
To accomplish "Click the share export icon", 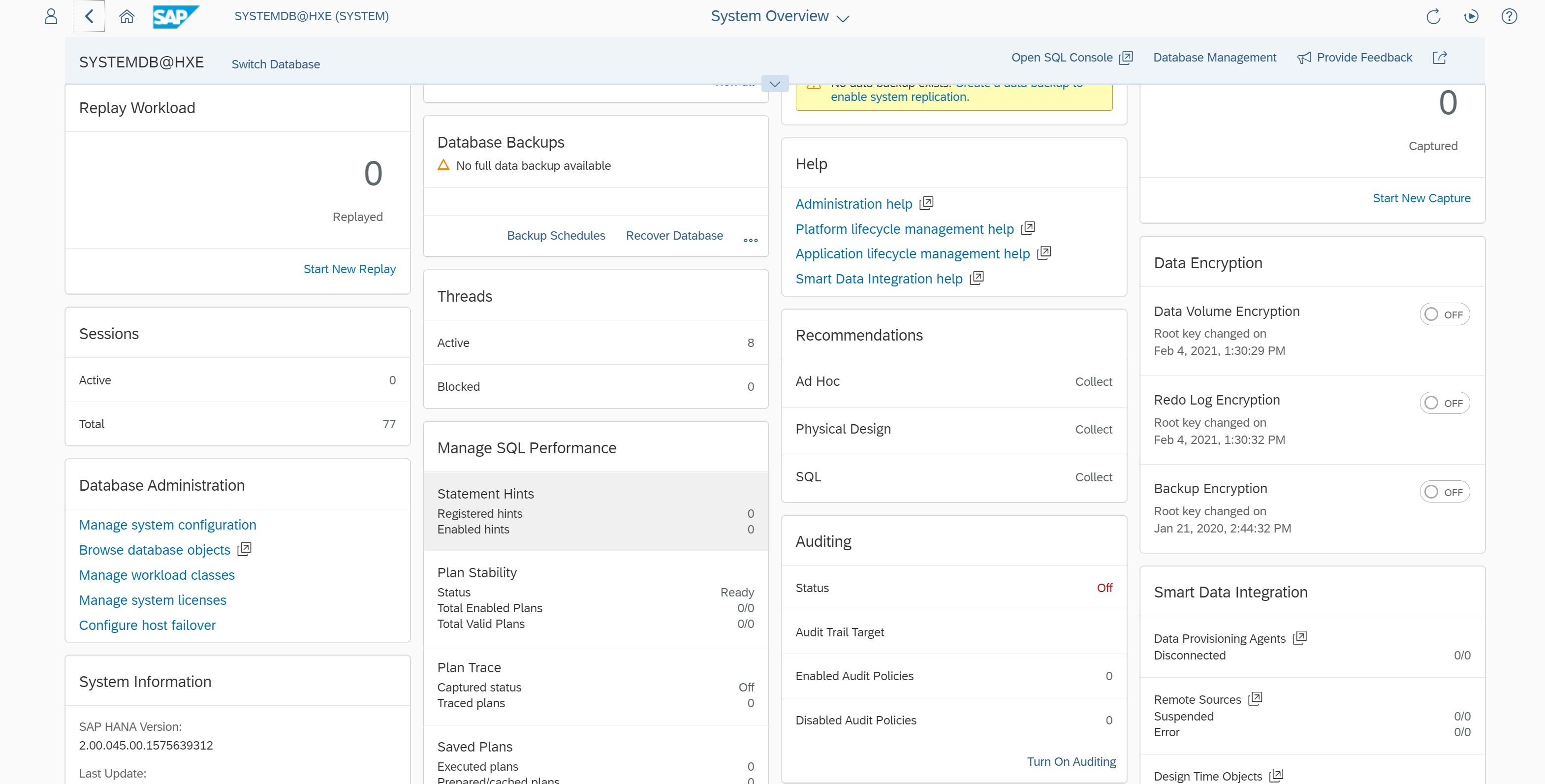I will click(1440, 58).
